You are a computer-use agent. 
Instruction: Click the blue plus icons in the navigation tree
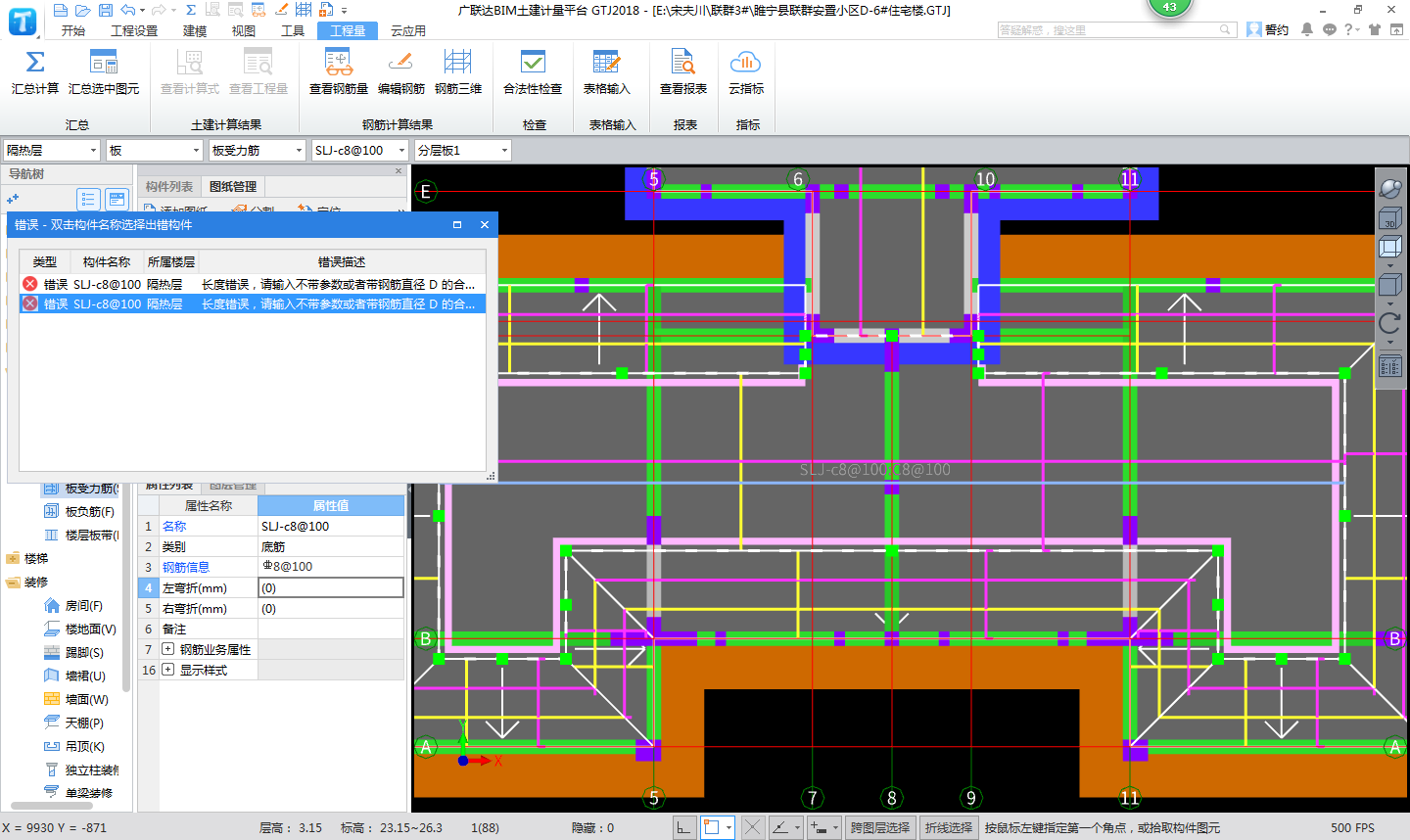pyautogui.click(x=13, y=199)
